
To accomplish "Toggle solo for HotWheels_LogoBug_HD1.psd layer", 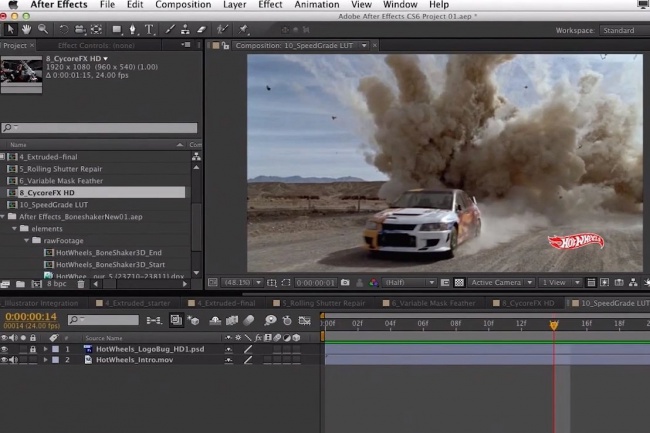I will [x=24, y=349].
